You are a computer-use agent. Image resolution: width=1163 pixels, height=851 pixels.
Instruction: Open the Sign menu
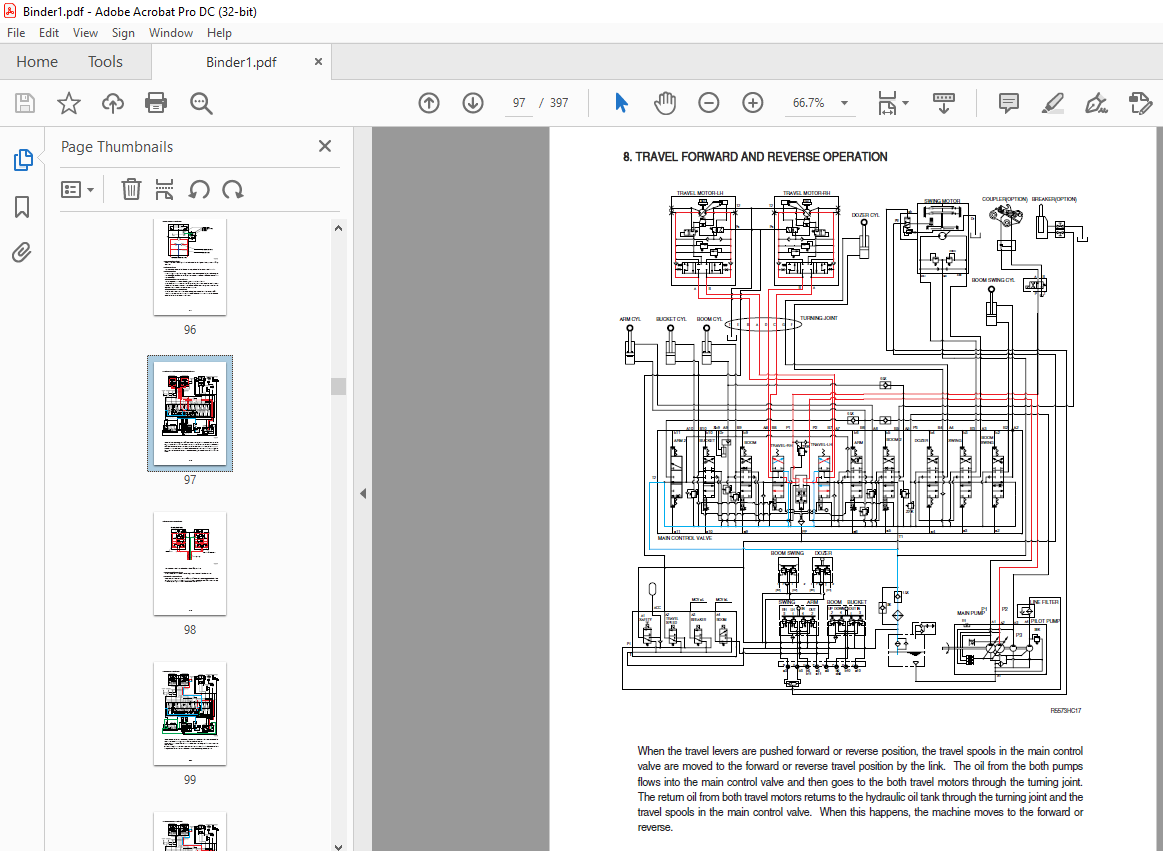pos(123,33)
